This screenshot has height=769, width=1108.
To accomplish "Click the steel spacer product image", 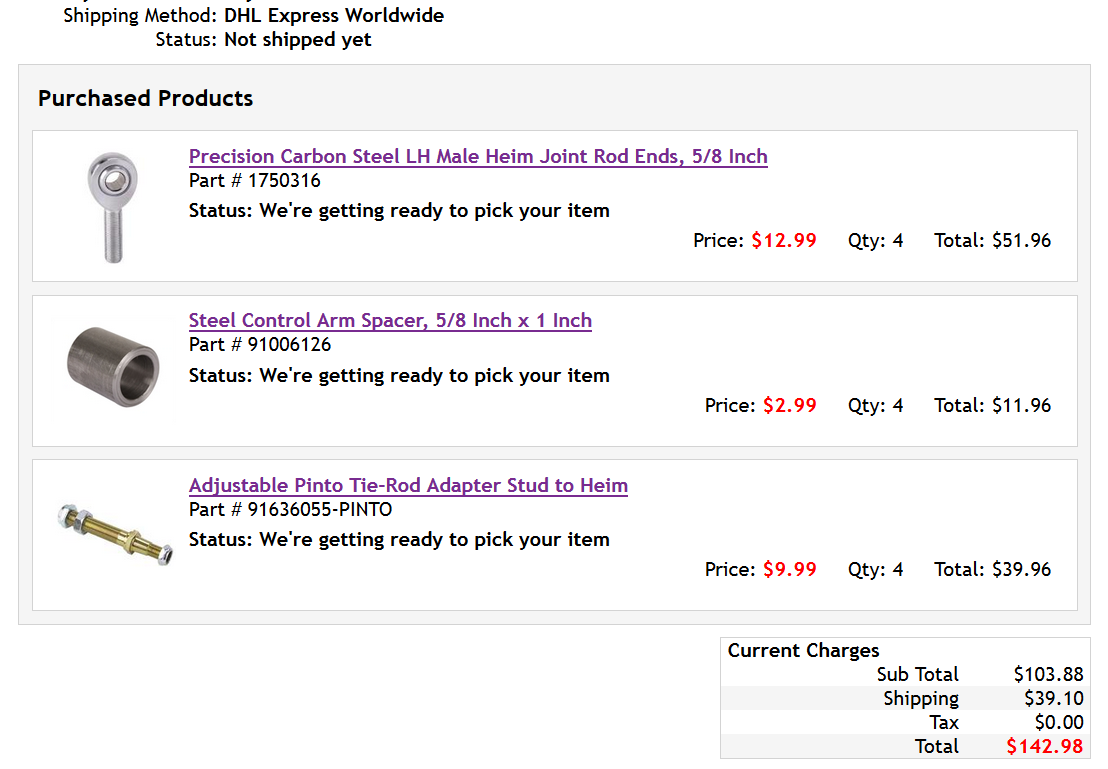I will click(x=113, y=366).
